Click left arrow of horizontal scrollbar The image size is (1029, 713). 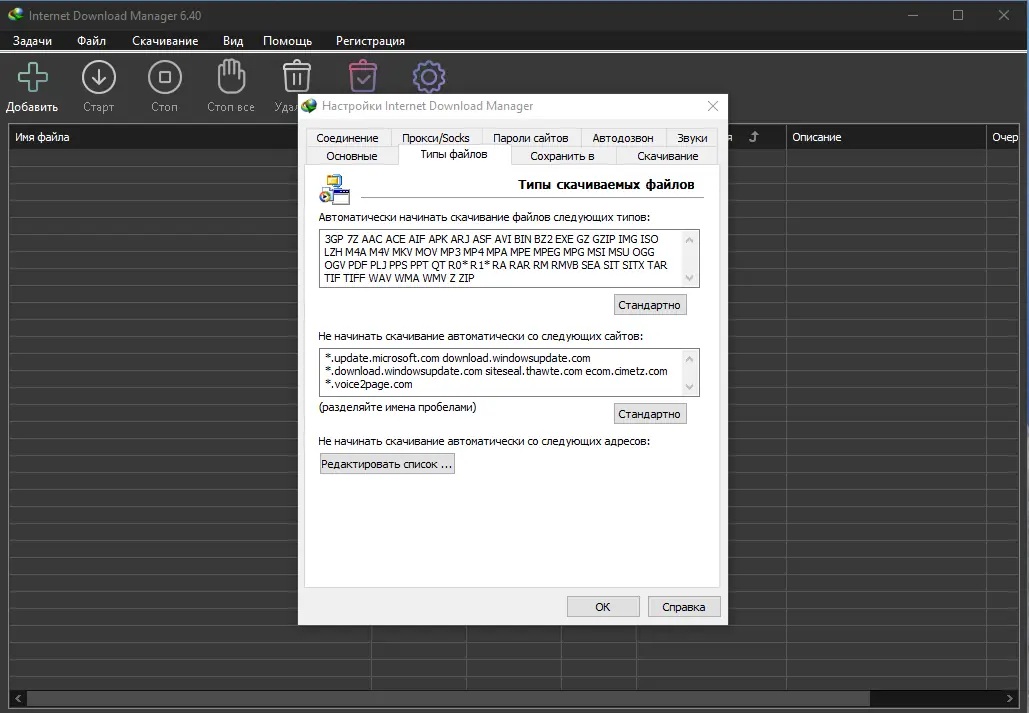coord(18,698)
